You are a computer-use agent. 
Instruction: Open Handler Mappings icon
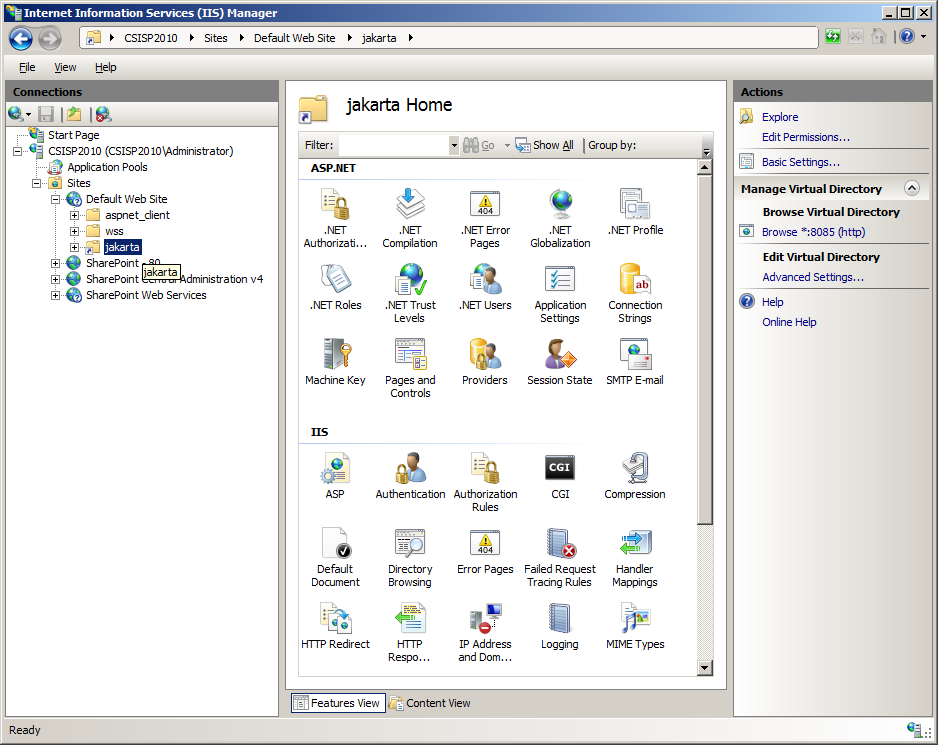(x=635, y=557)
